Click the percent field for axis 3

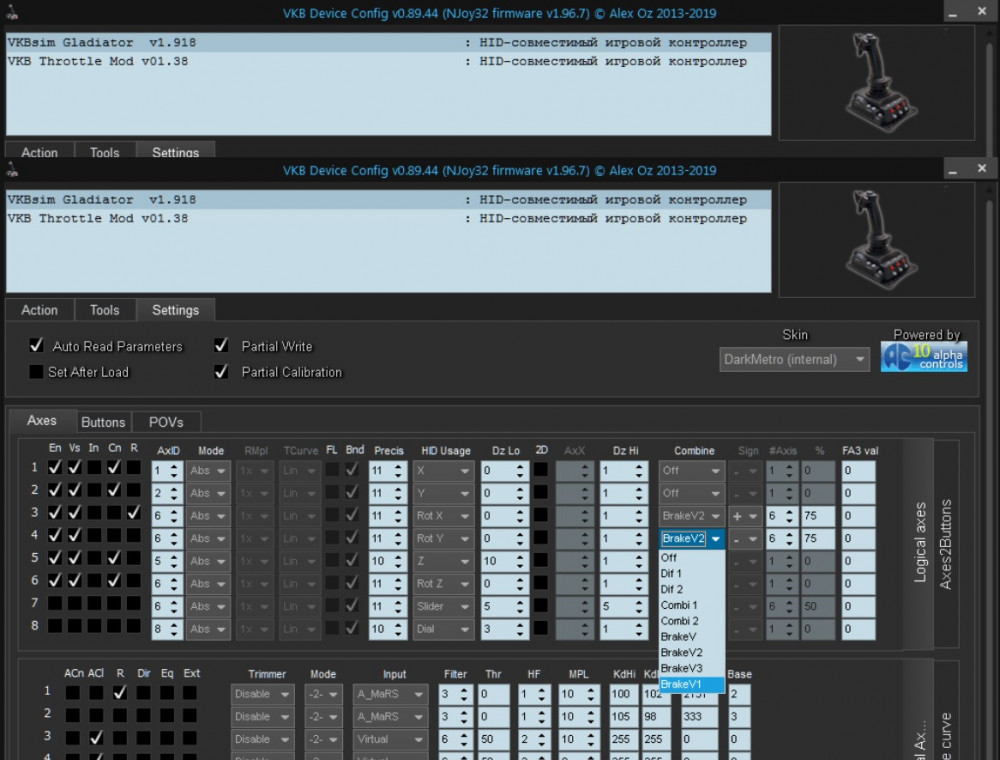click(818, 516)
